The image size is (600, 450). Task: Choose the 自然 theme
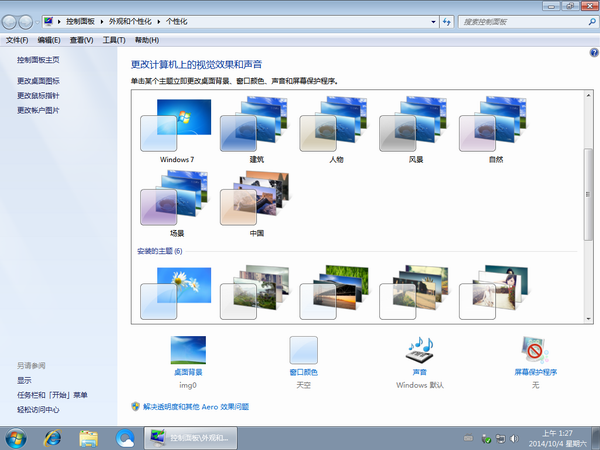pos(495,130)
